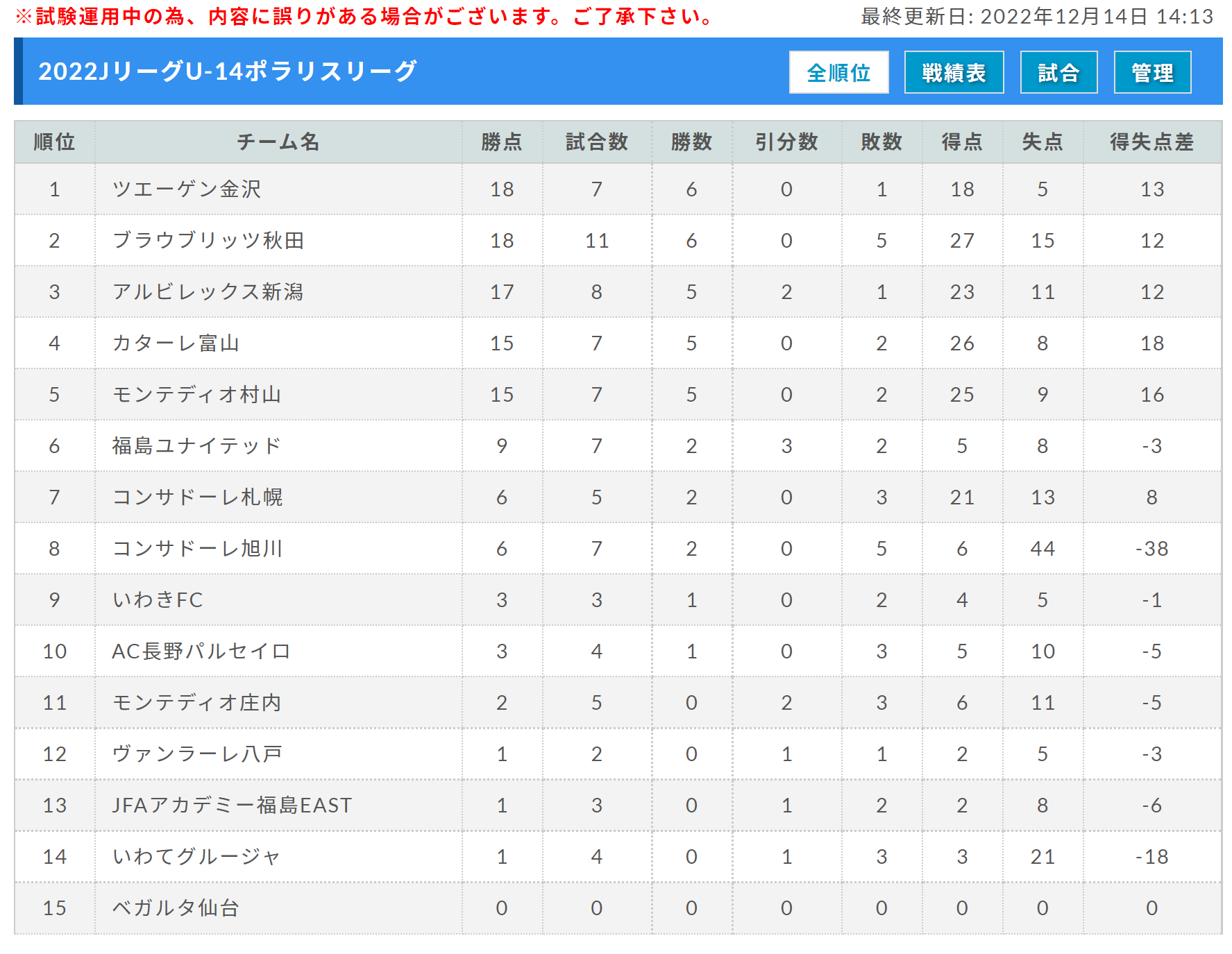
Task: Click the チーム名 column header
Action: pyautogui.click(x=278, y=142)
